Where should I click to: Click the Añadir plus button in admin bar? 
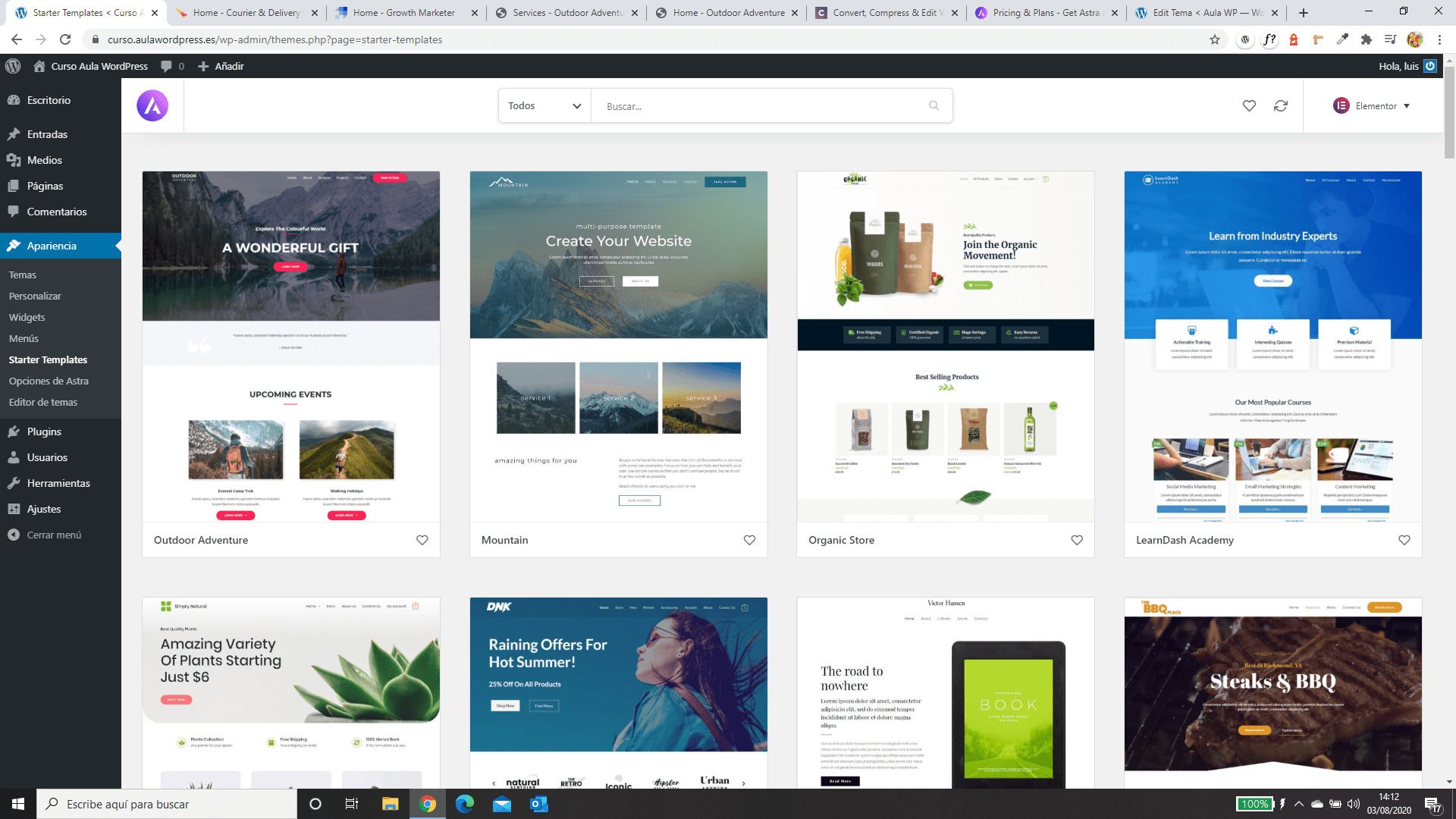coord(221,66)
